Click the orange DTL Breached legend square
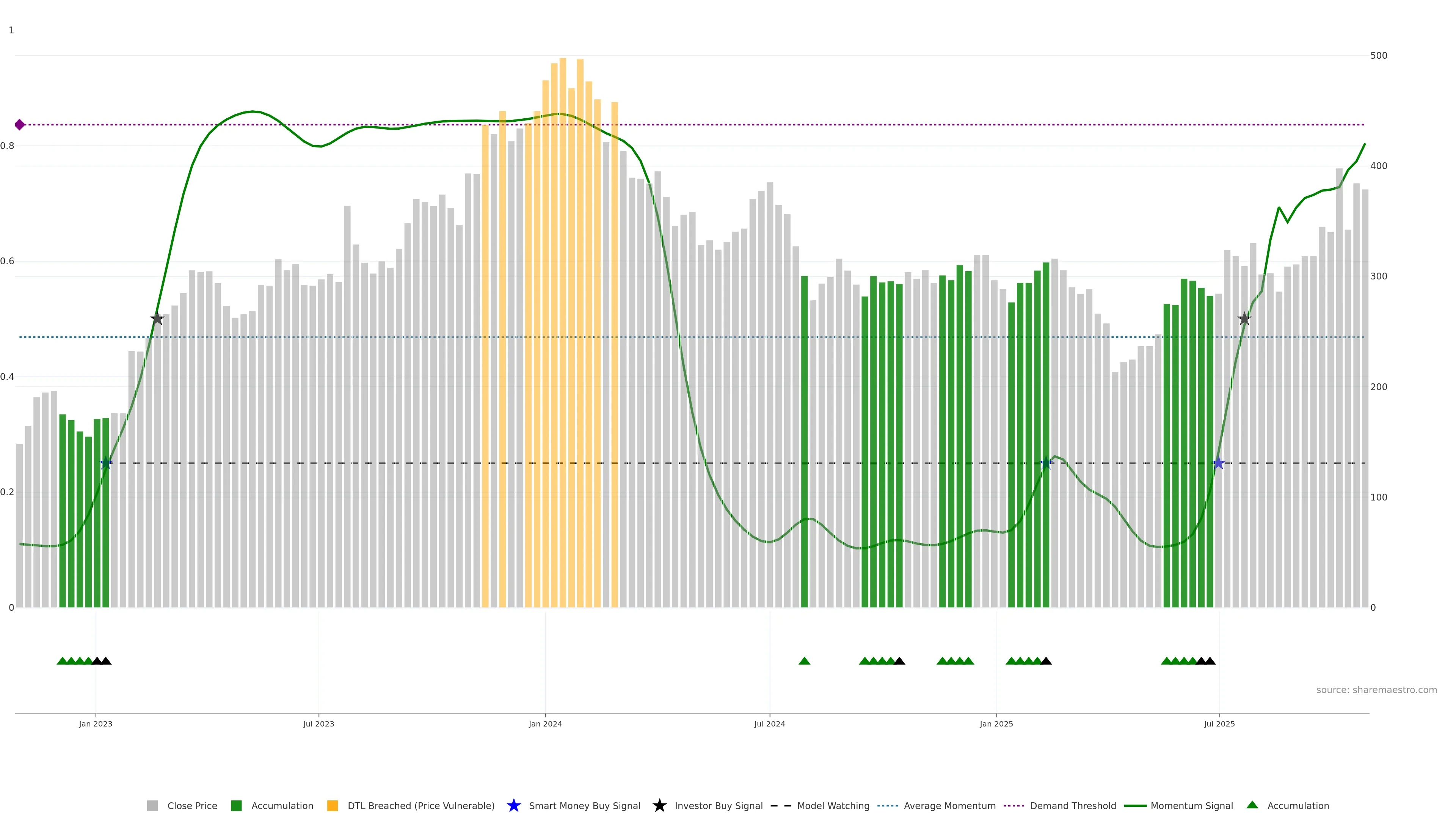 333,805
